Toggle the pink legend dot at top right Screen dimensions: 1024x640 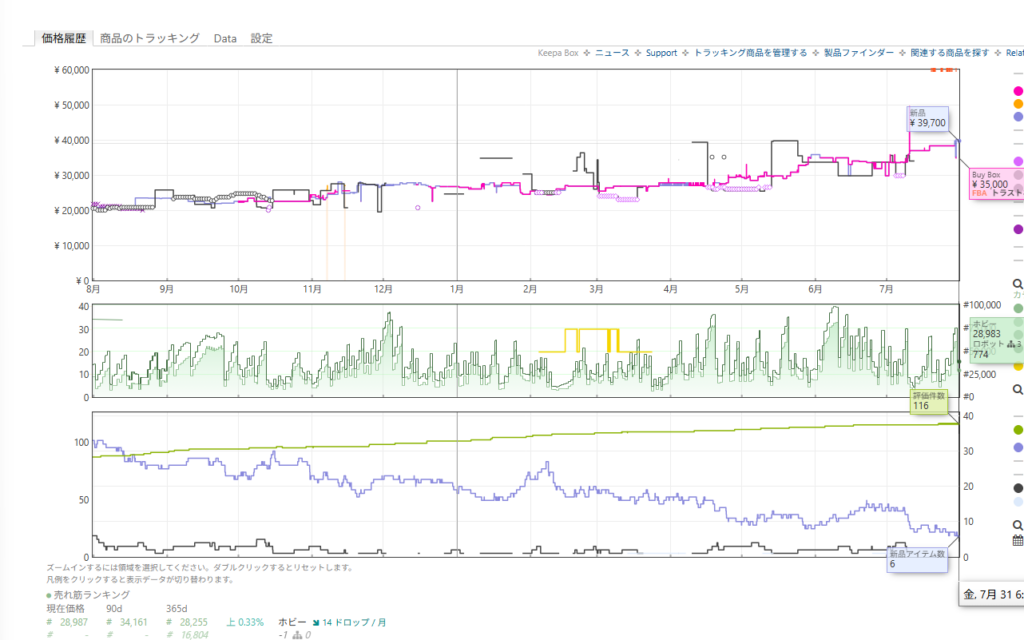pyautogui.click(x=1018, y=91)
